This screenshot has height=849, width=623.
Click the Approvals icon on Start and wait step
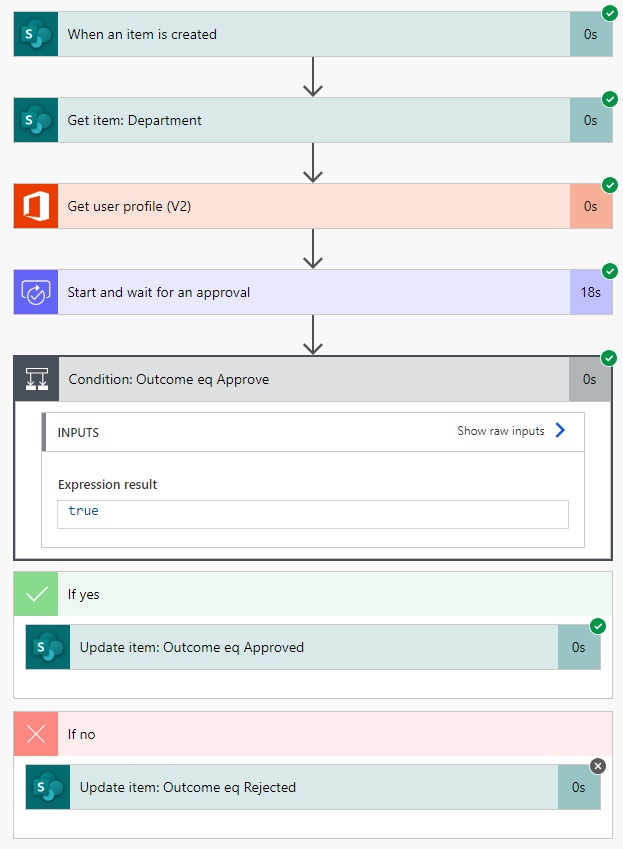34,292
